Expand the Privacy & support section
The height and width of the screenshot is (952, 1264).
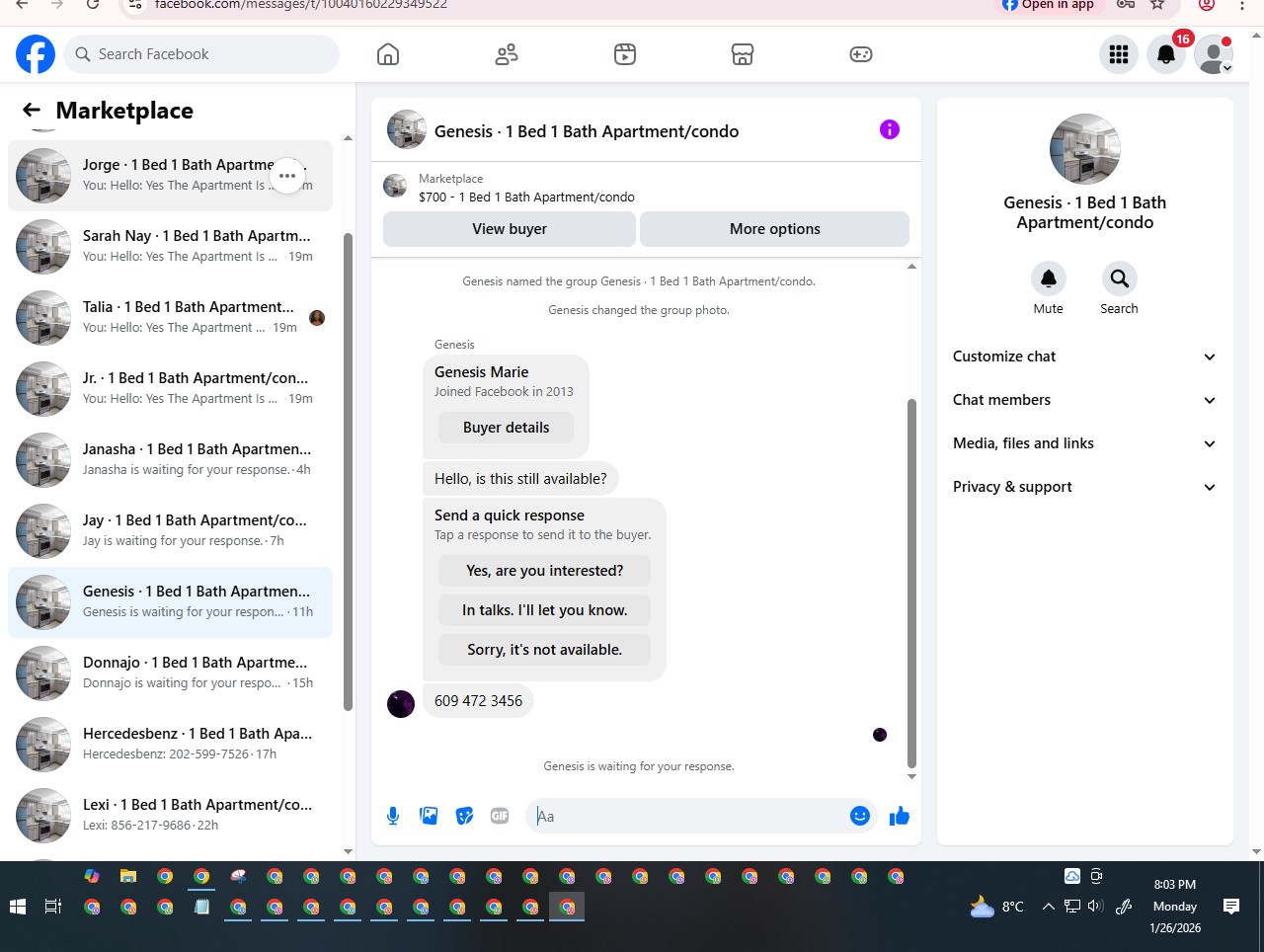(1084, 487)
